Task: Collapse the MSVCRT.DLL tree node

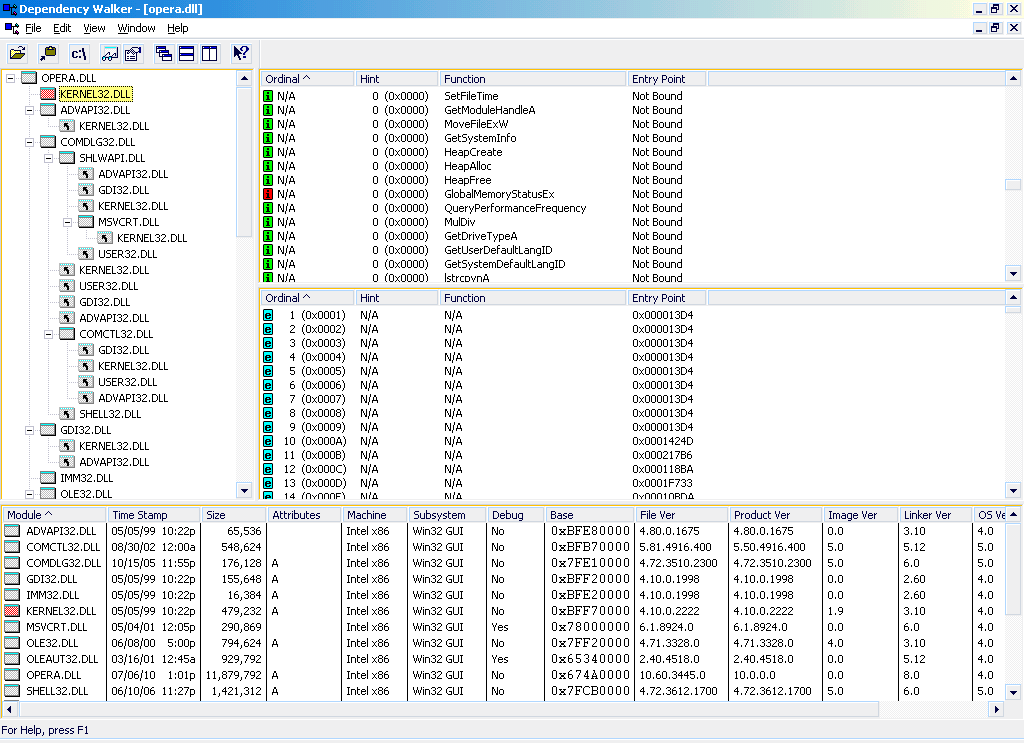Action: [67, 222]
